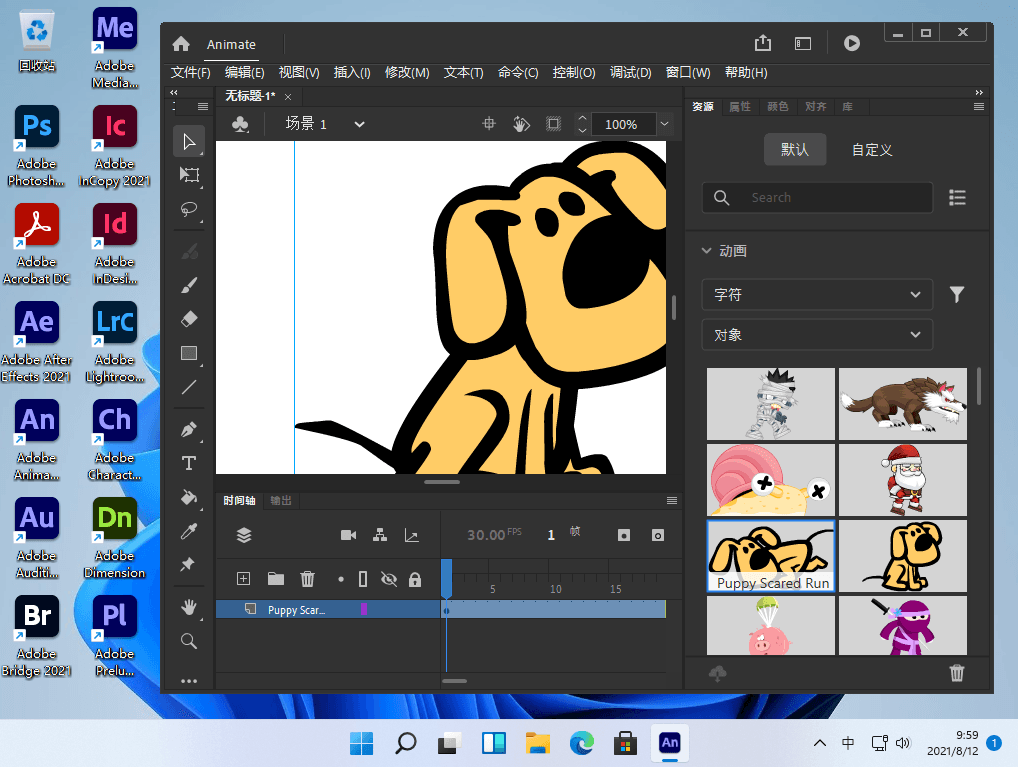Click the Test Movie play button
Screen dimensions: 1018x767
point(852,44)
